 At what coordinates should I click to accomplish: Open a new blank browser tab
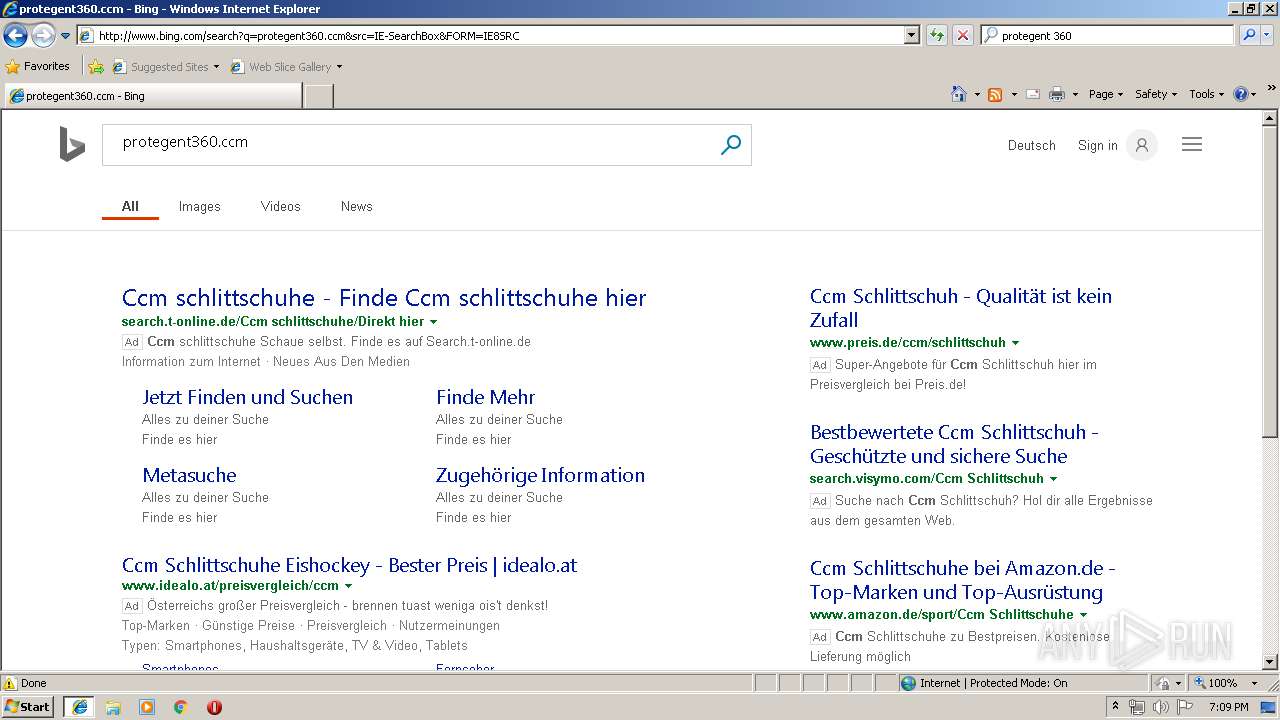tap(318, 96)
